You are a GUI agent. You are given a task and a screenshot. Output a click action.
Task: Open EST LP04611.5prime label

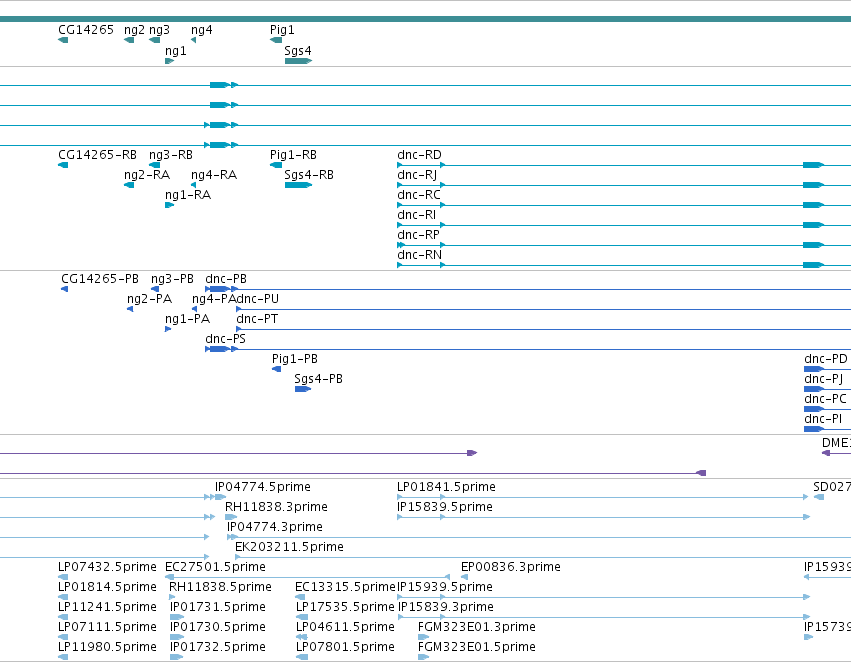coord(345,628)
